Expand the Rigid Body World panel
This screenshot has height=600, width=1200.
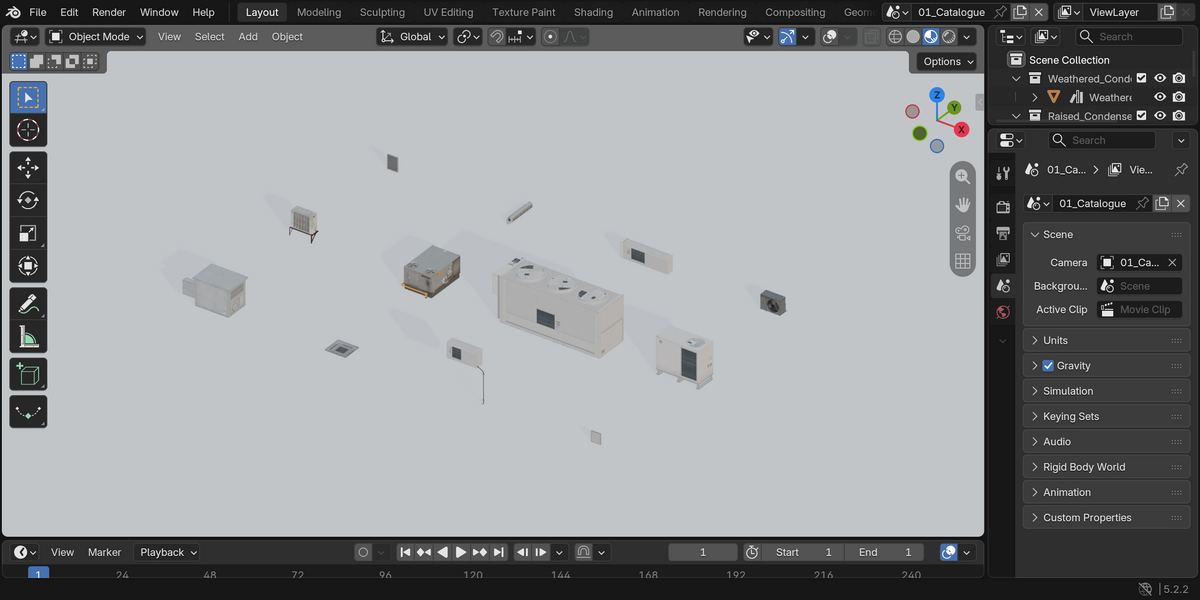(1107, 467)
